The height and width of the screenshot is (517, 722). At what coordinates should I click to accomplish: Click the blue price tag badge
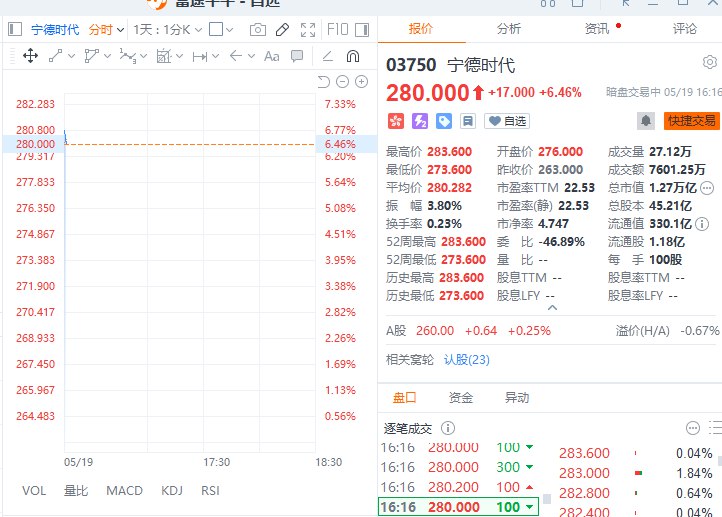pyautogui.click(x=443, y=121)
